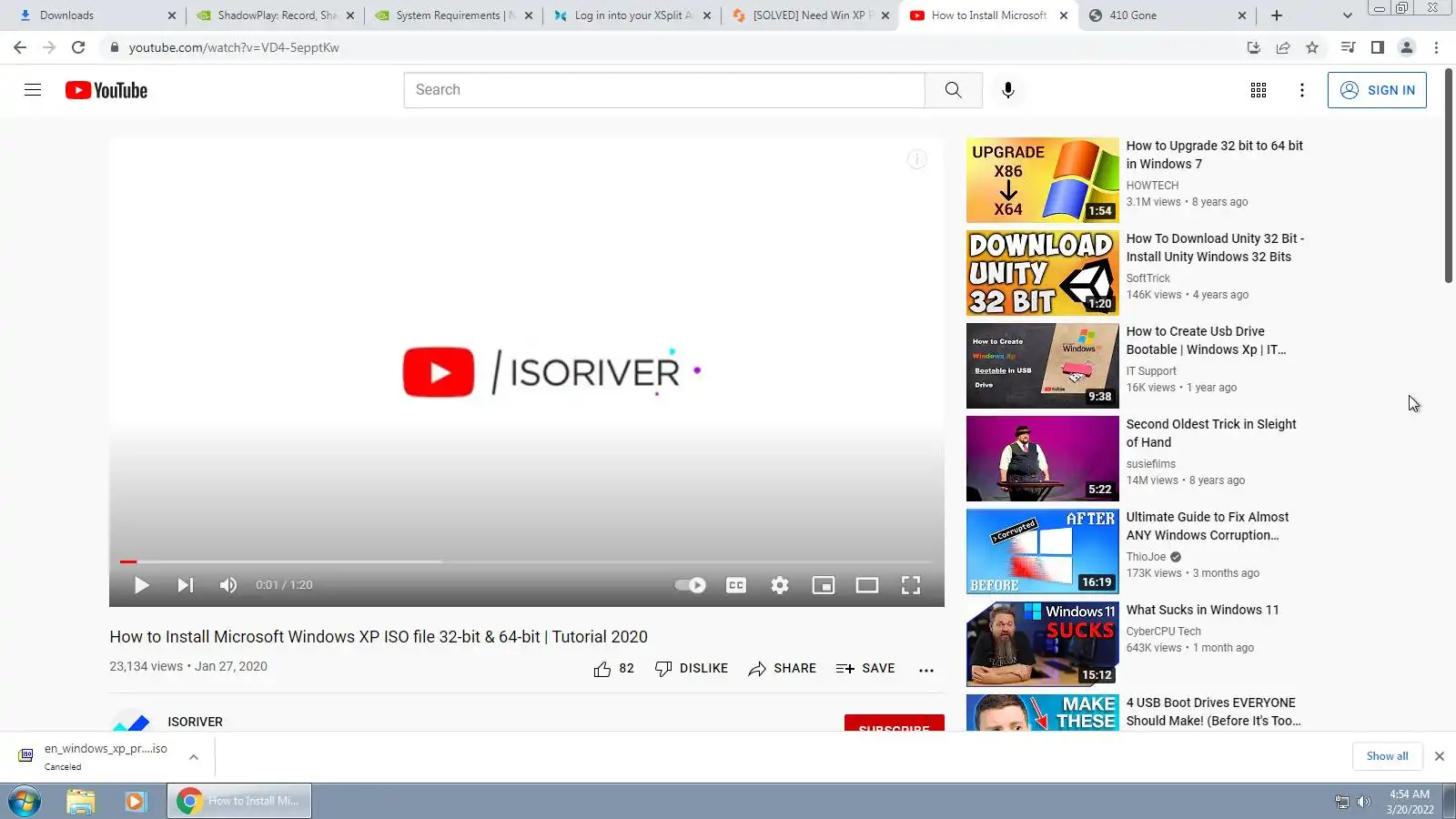Click in the YouTube search field
Image resolution: width=1456 pixels, height=819 pixels.
pyautogui.click(x=664, y=90)
